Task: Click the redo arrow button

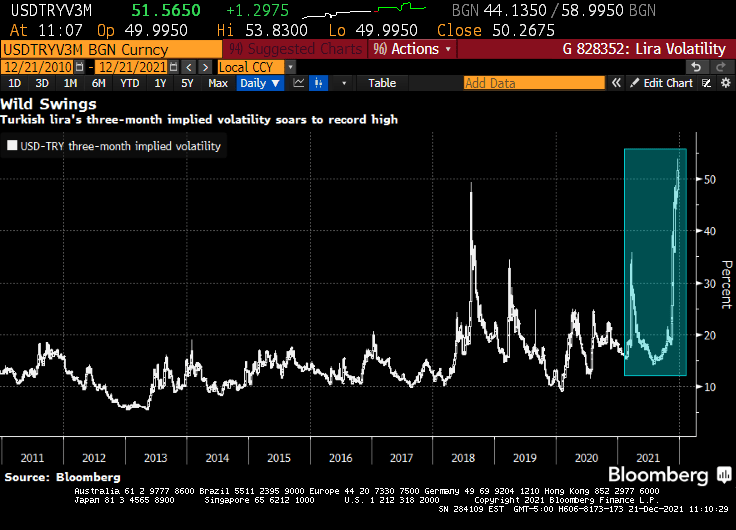Action: click(719, 66)
